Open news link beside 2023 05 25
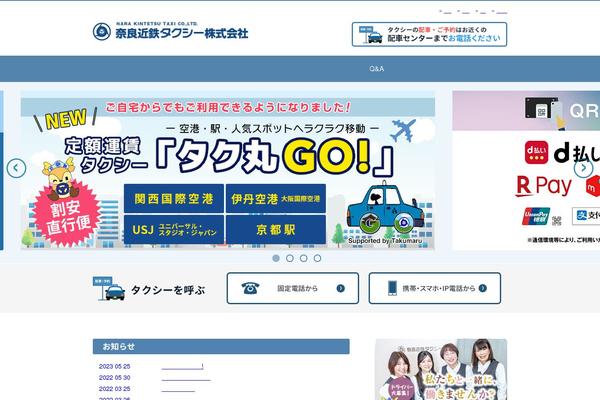600x400 pixels. [x=182, y=367]
